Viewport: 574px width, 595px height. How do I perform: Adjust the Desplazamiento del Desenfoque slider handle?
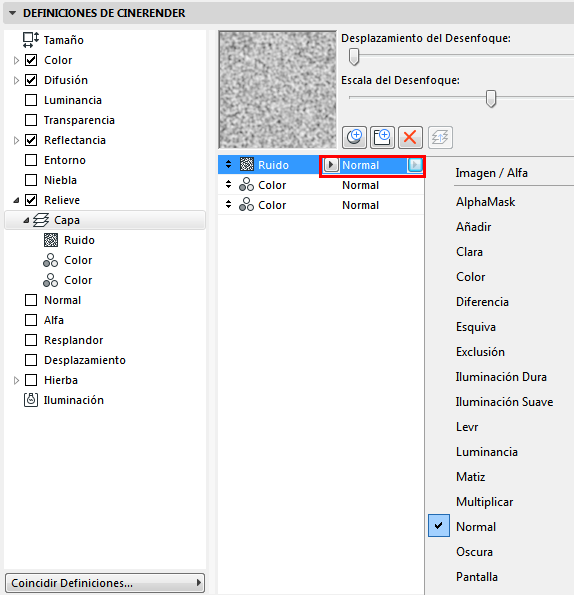pyautogui.click(x=354, y=57)
